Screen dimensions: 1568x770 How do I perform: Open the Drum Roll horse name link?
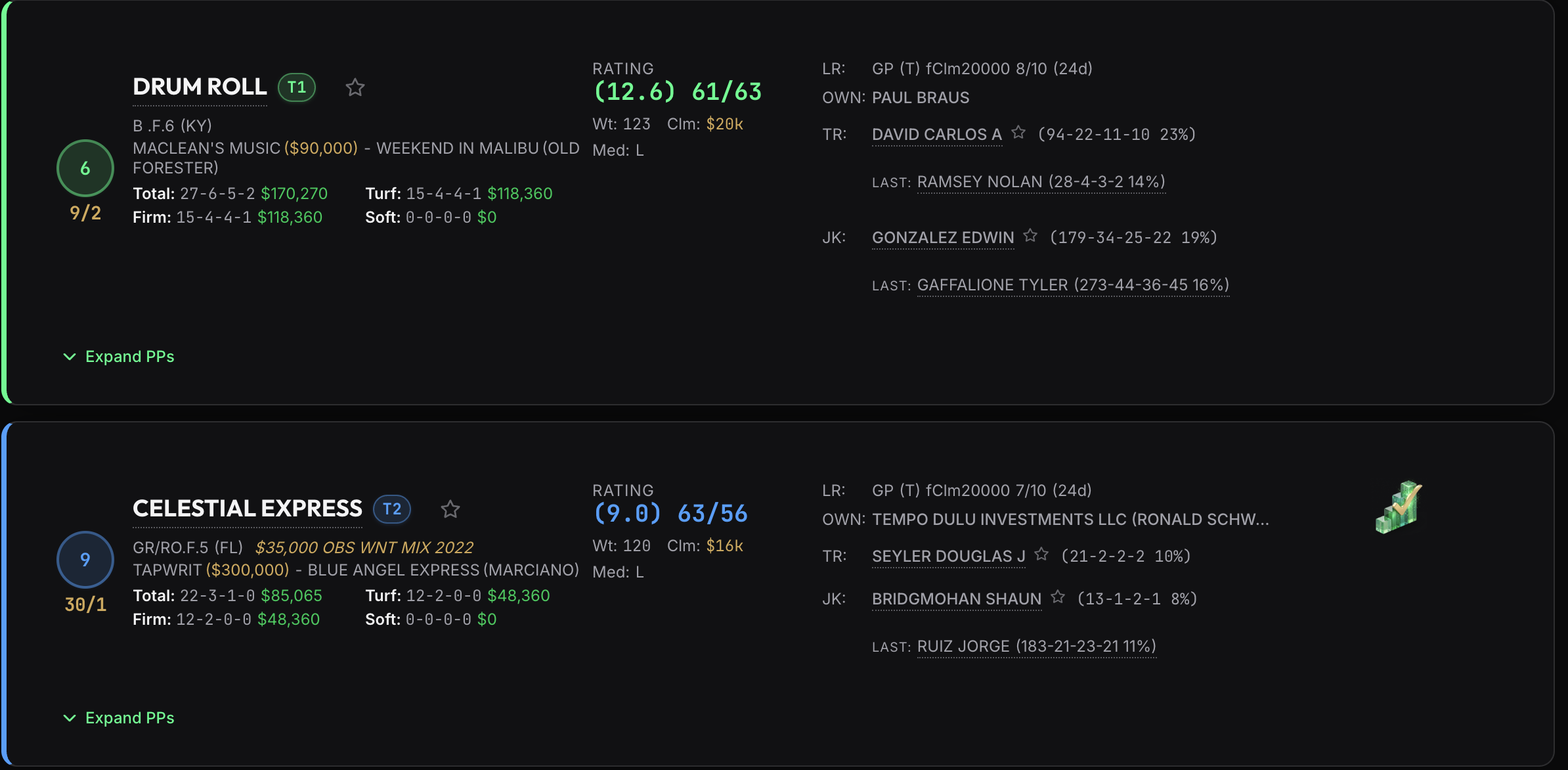pos(200,87)
